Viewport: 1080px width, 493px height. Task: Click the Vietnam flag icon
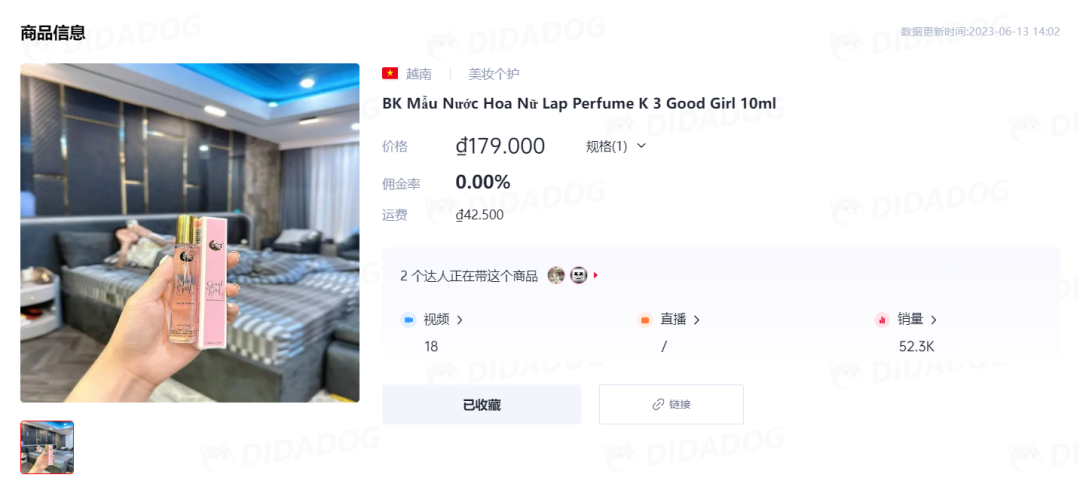tap(390, 74)
